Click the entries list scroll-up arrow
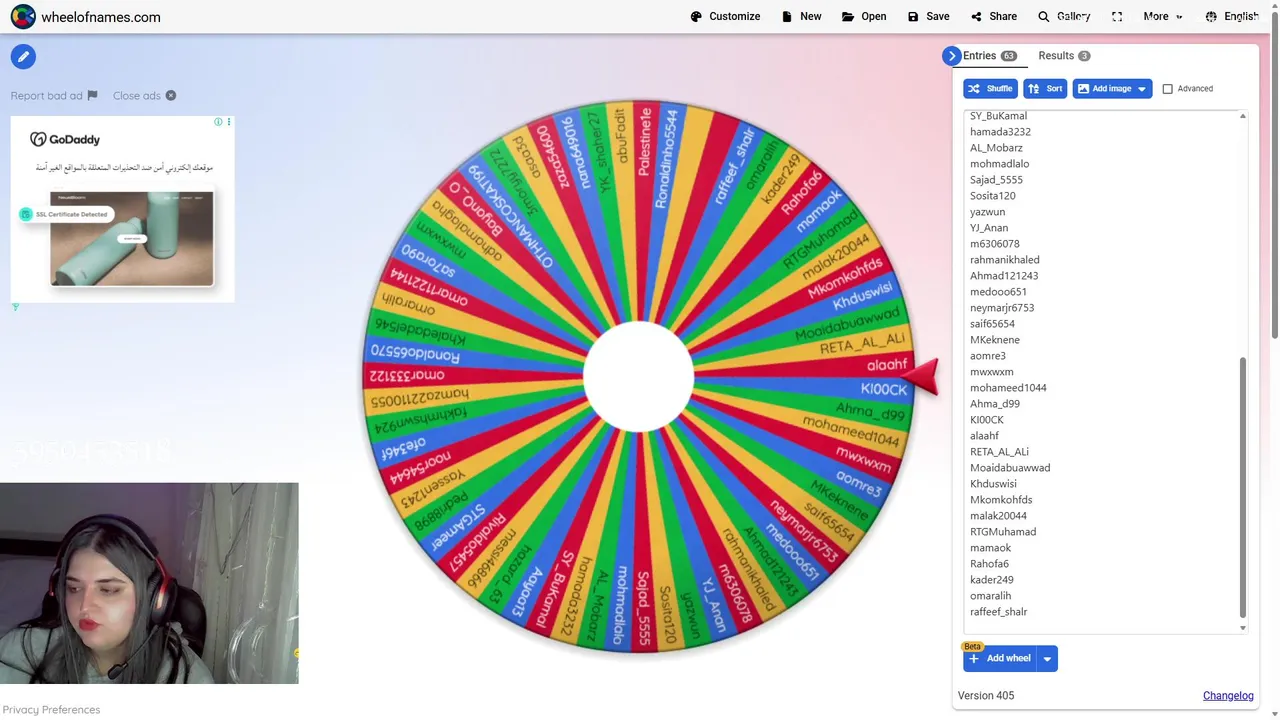The height and width of the screenshot is (720, 1280). [x=1243, y=116]
